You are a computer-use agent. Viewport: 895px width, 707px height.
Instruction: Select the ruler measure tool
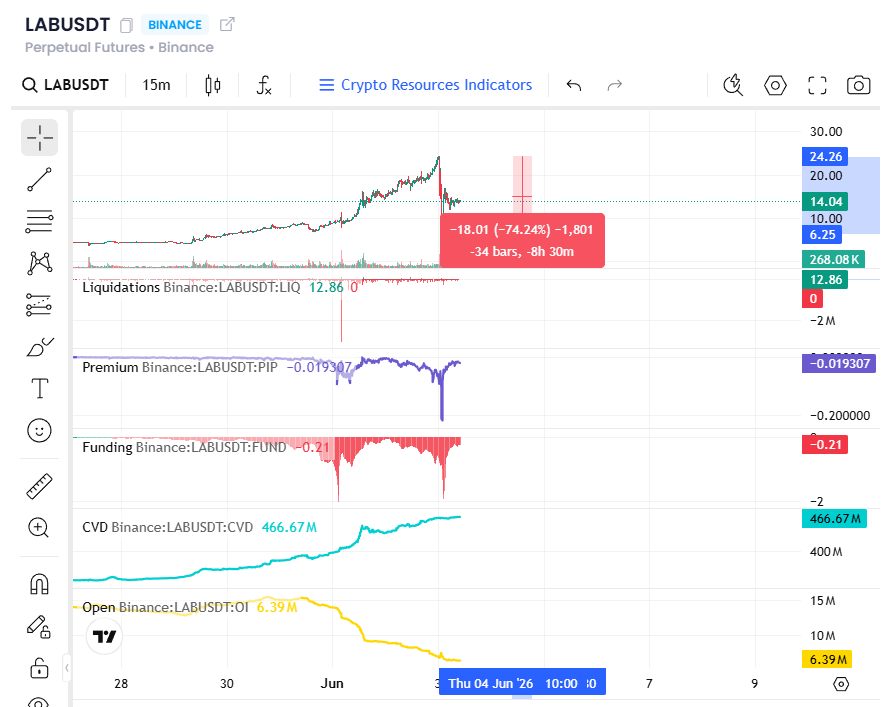[x=39, y=486]
